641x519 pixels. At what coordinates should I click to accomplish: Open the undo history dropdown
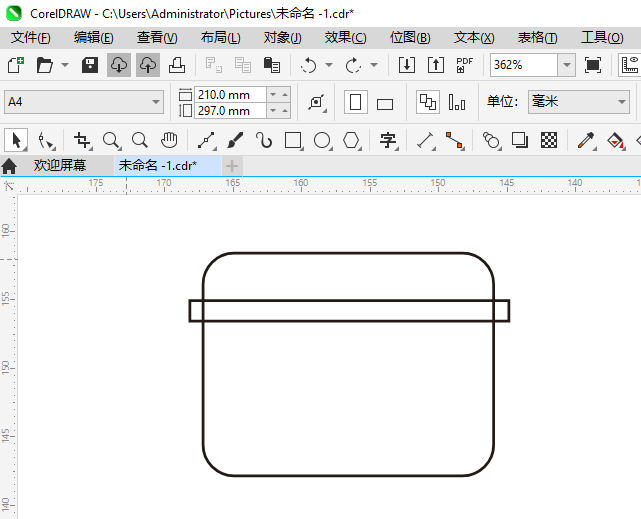click(329, 65)
